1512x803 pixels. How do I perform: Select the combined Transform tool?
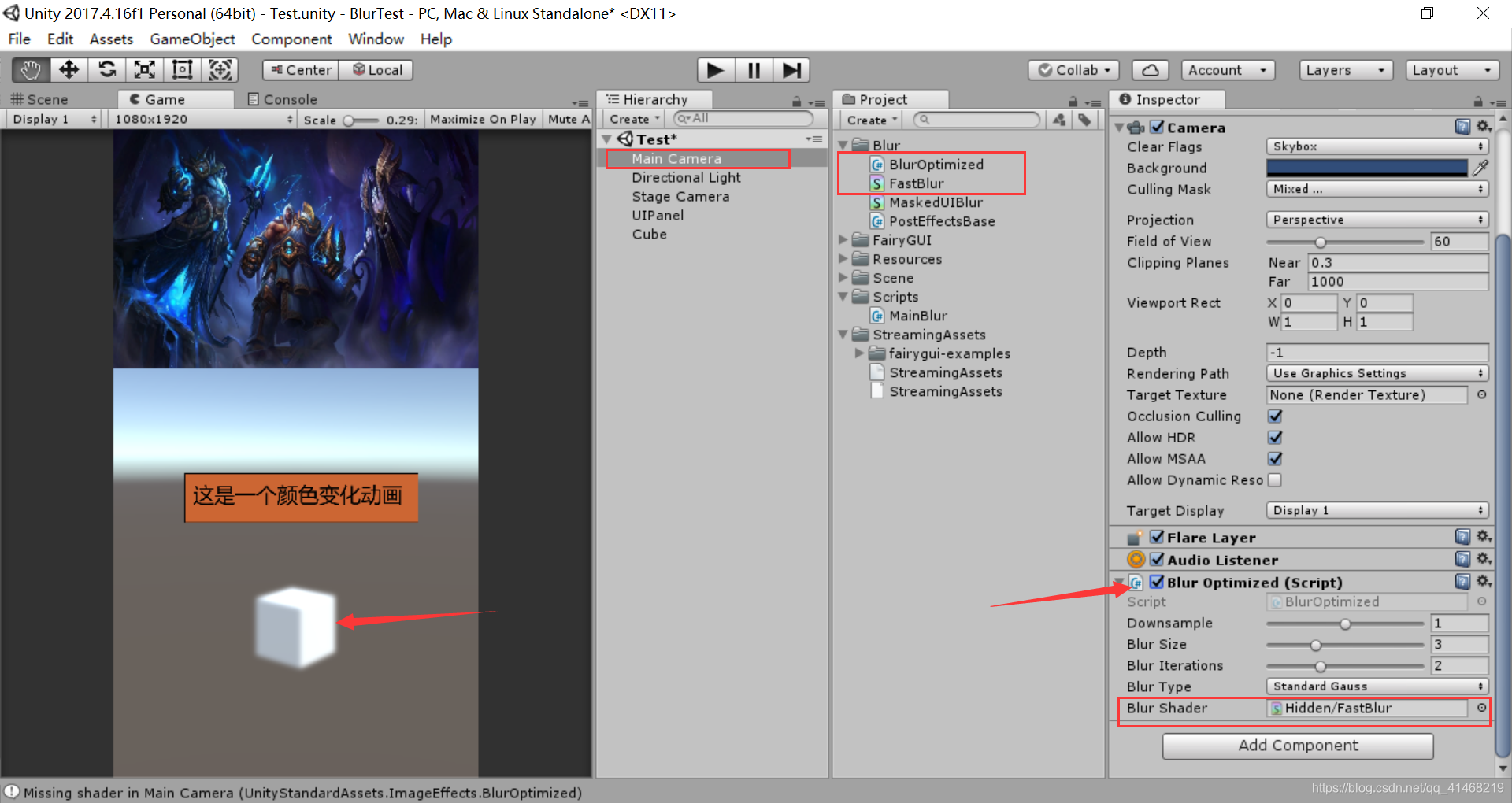pos(220,70)
